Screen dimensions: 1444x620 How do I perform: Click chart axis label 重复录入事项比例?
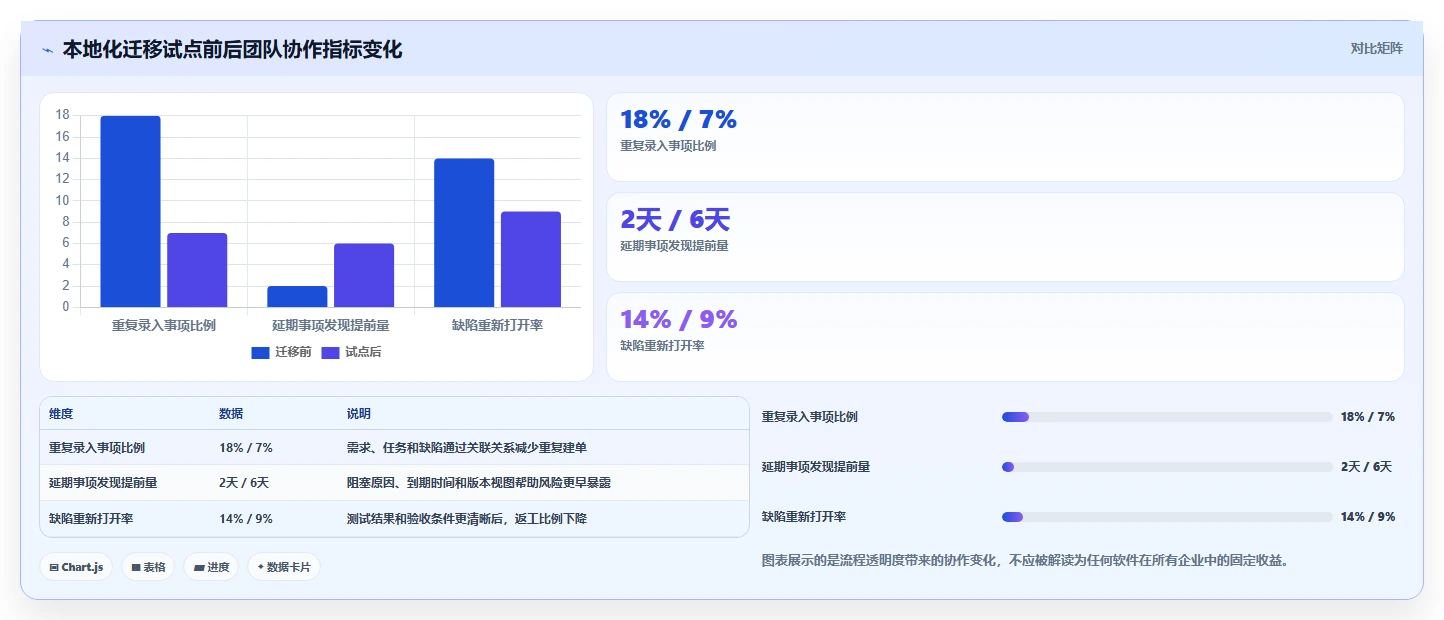click(x=164, y=325)
